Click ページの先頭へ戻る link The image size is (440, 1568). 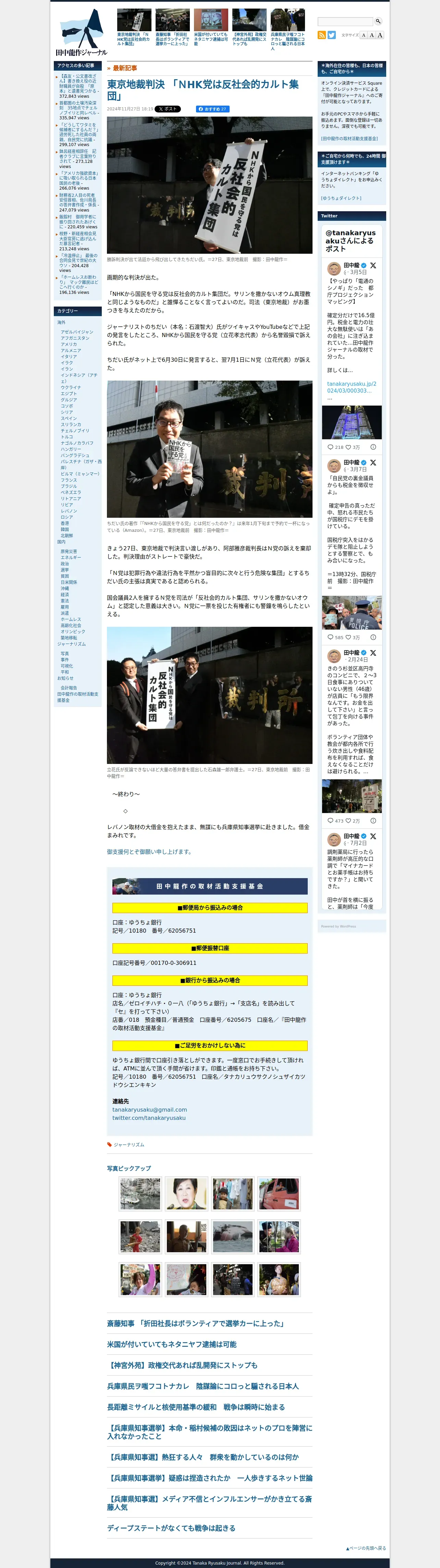(366, 1548)
